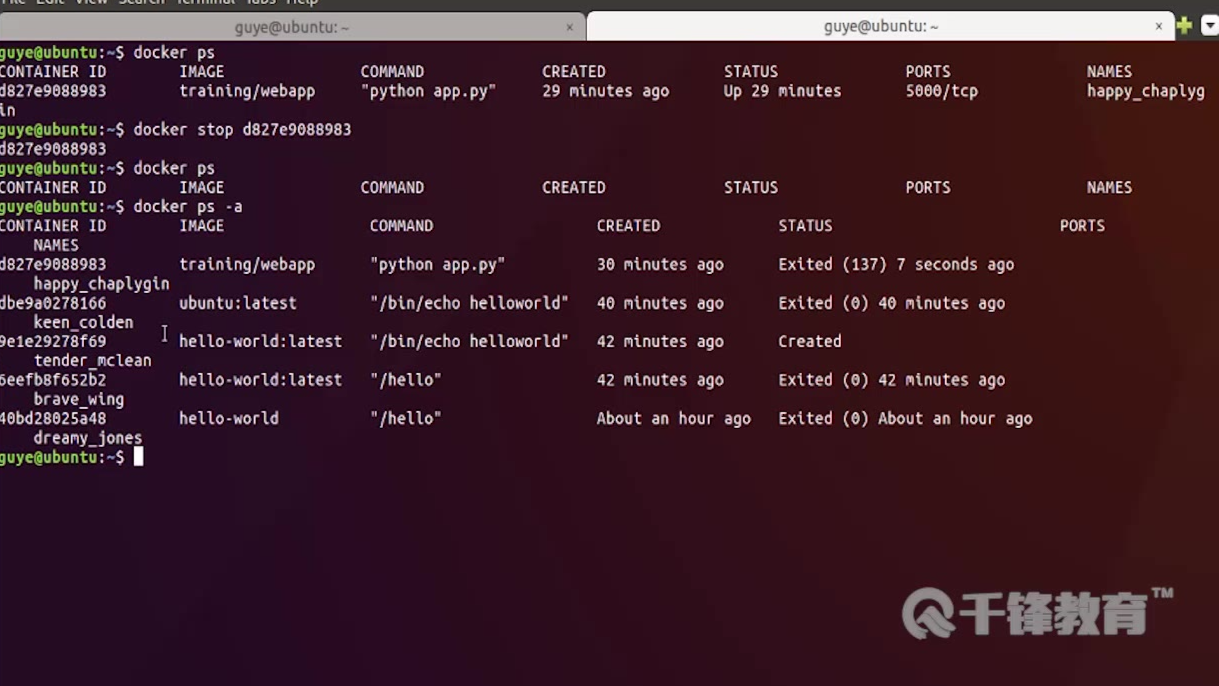Close the inactive left guye@ubuntu tab
Viewport: 1219px width, 686px height.
[x=570, y=27]
